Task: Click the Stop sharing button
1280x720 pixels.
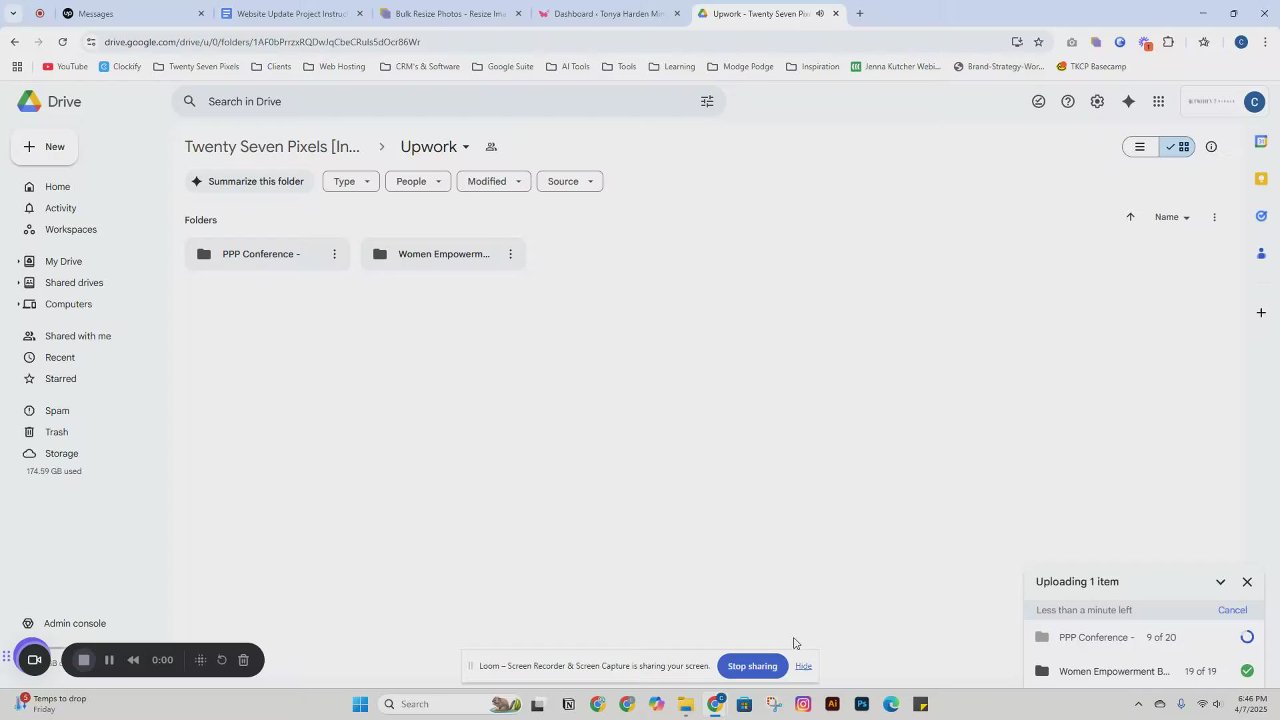Action: pos(752,666)
